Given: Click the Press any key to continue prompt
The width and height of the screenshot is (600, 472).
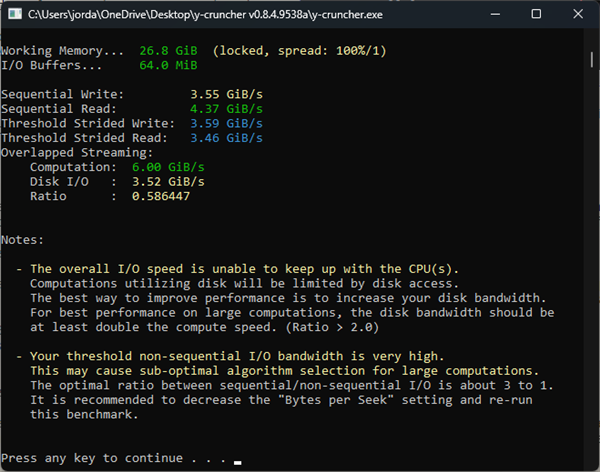Looking at the screenshot, I should (114, 458).
